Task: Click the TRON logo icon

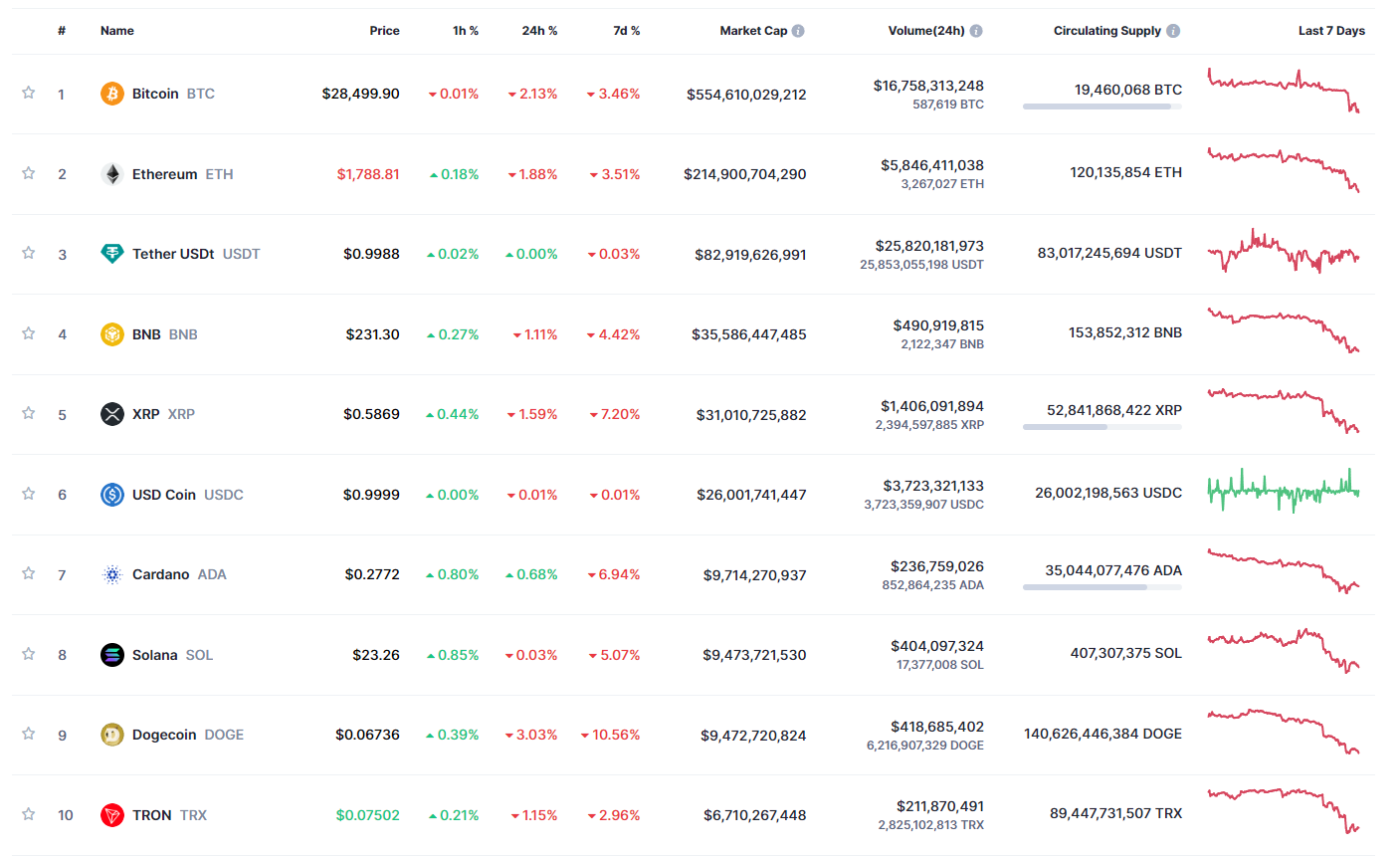Action: 112,815
